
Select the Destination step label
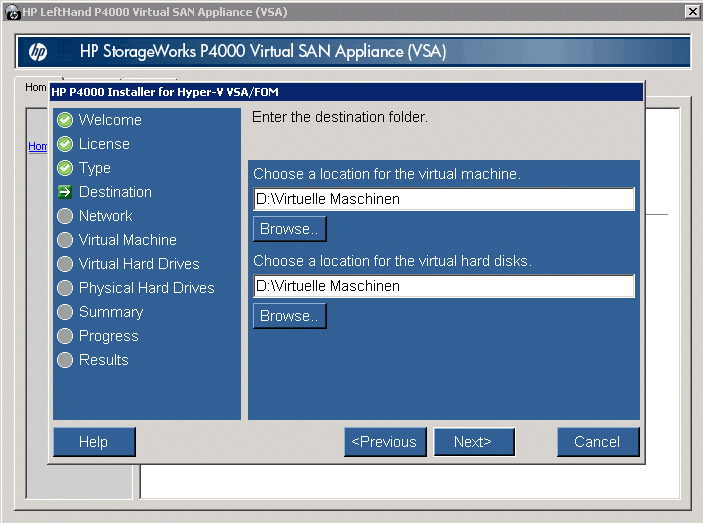click(115, 192)
